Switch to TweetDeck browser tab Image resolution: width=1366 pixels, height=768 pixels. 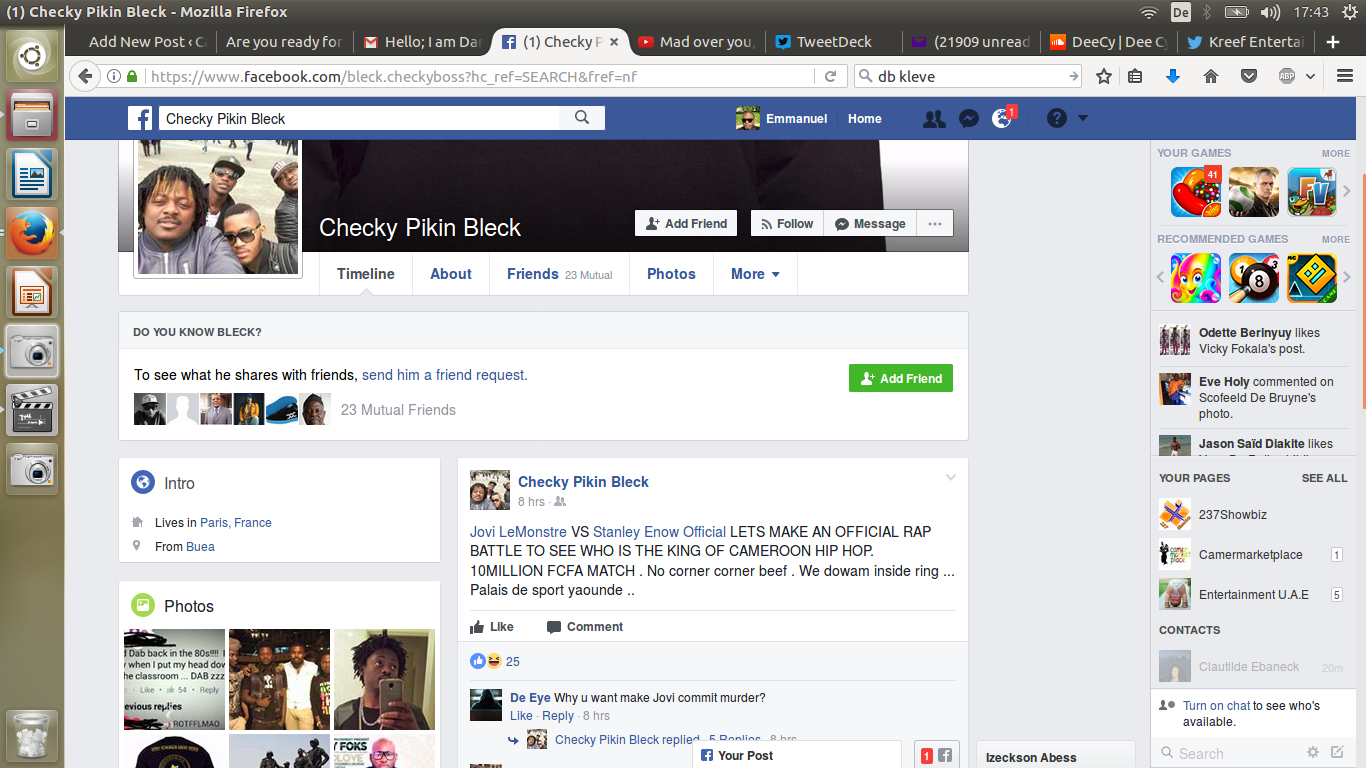[x=833, y=42]
